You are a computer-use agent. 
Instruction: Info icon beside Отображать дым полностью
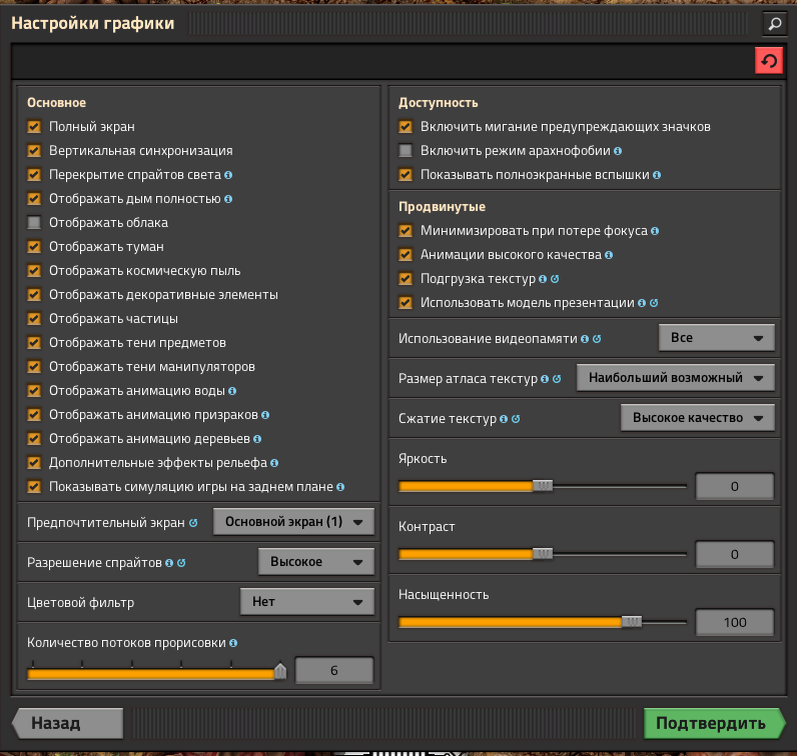pyautogui.click(x=228, y=199)
